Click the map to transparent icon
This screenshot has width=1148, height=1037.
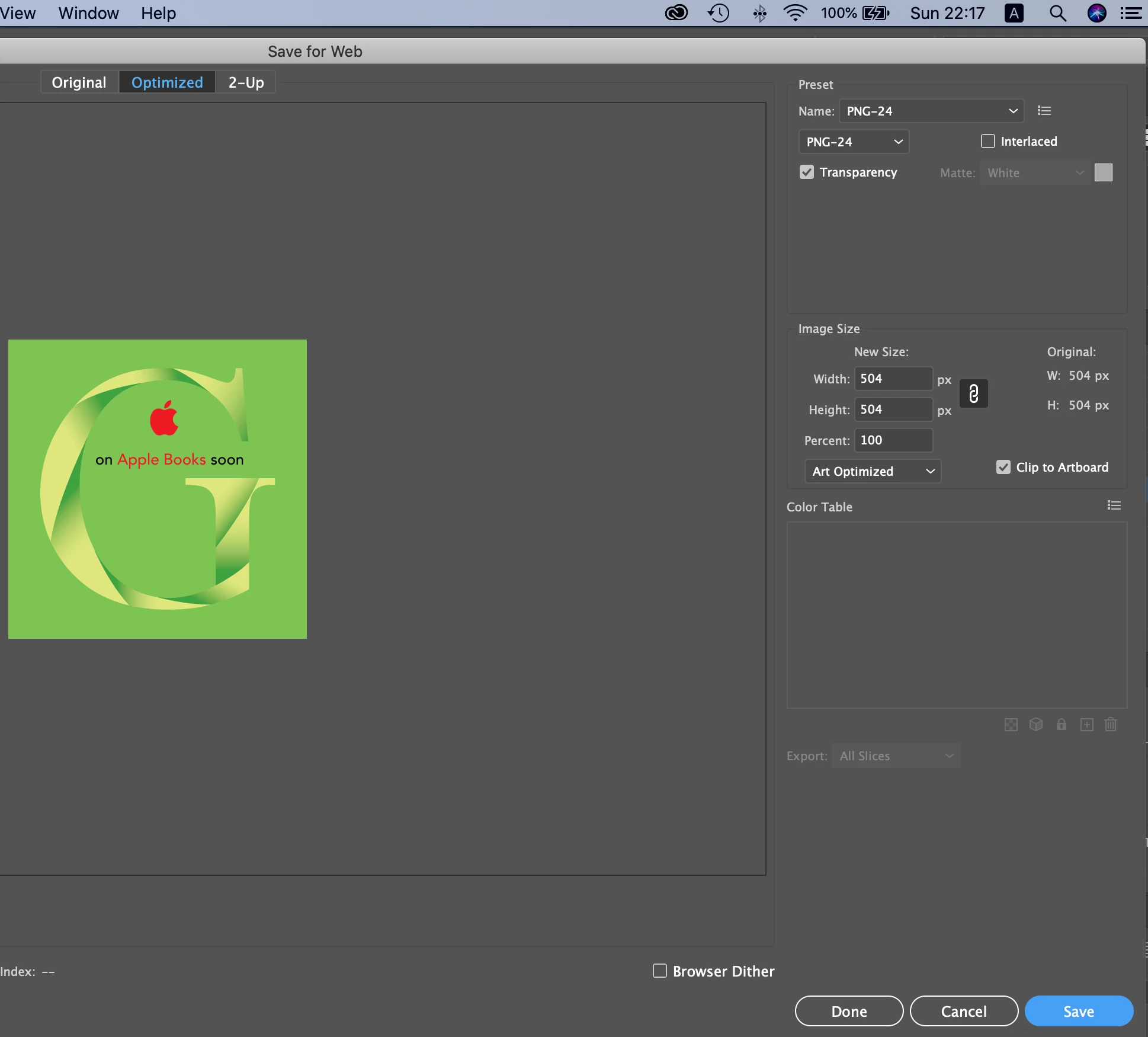1011,725
